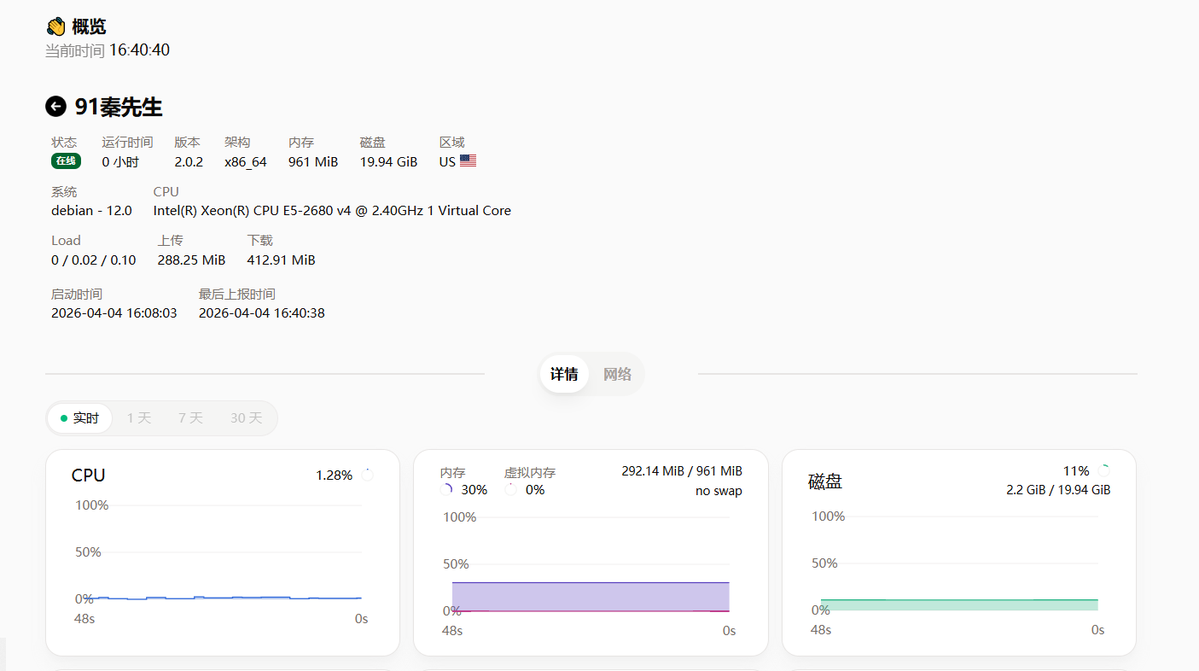Click the CPU usage chart
Image resolution: width=1199 pixels, height=671 pixels.
pyautogui.click(x=222, y=562)
